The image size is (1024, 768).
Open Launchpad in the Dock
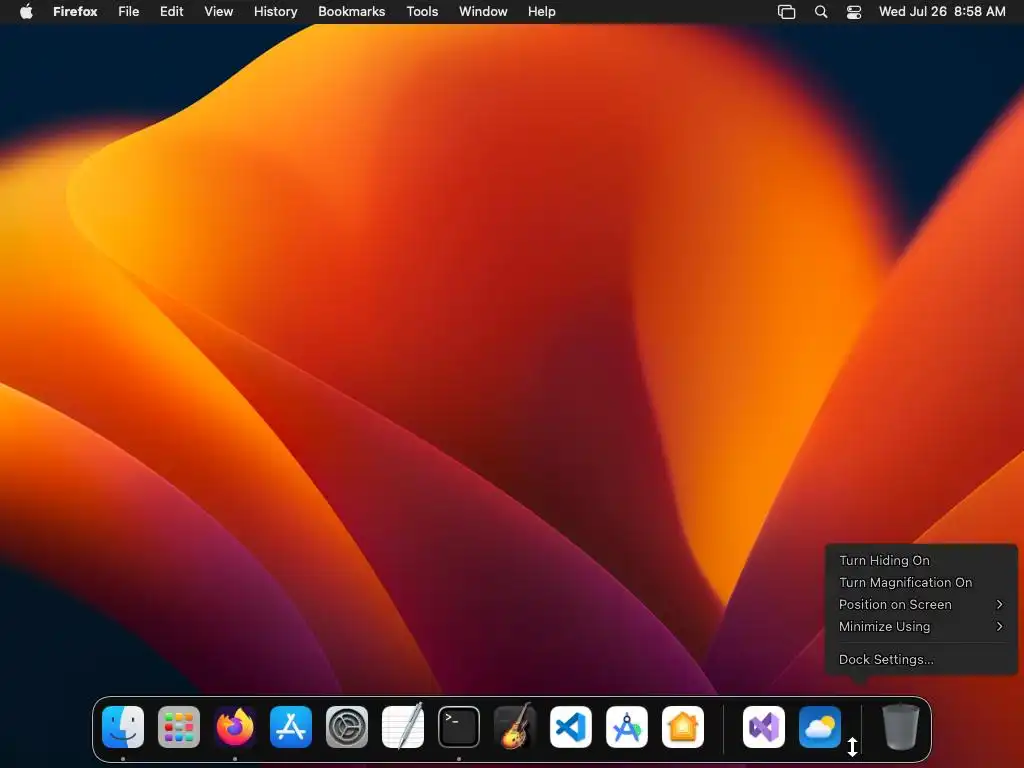179,727
